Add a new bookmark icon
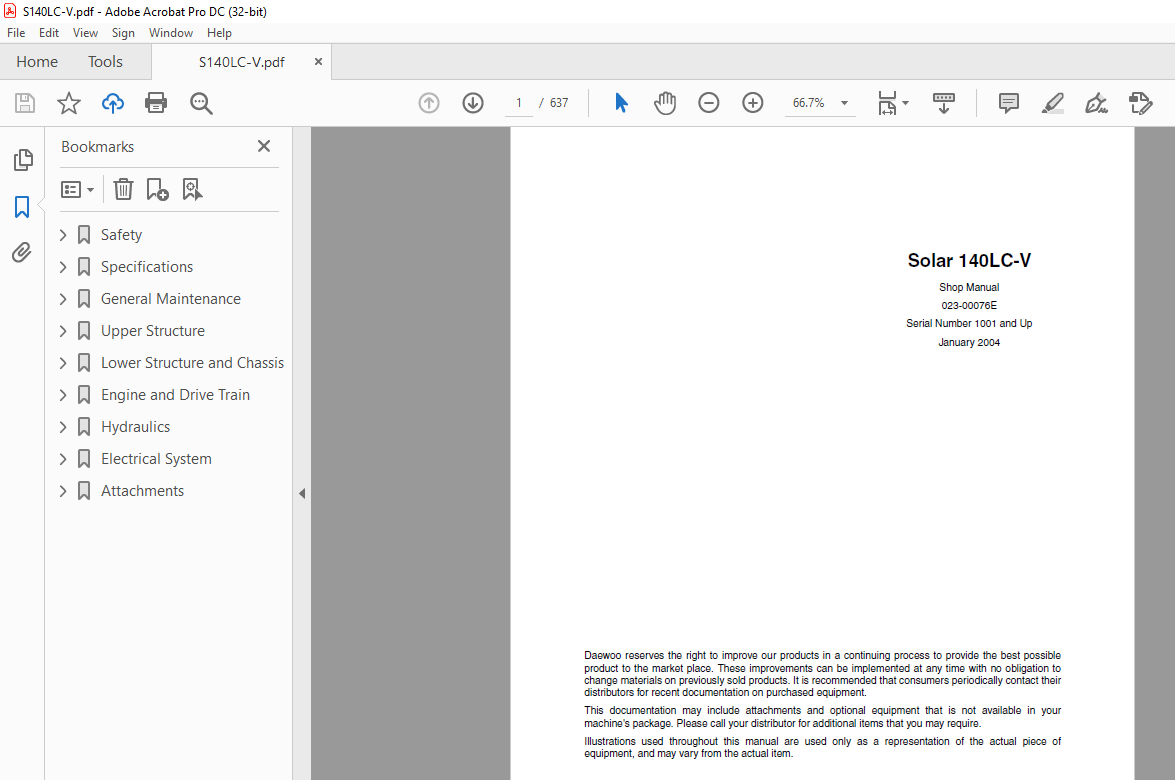This screenshot has width=1175, height=780. 157,190
